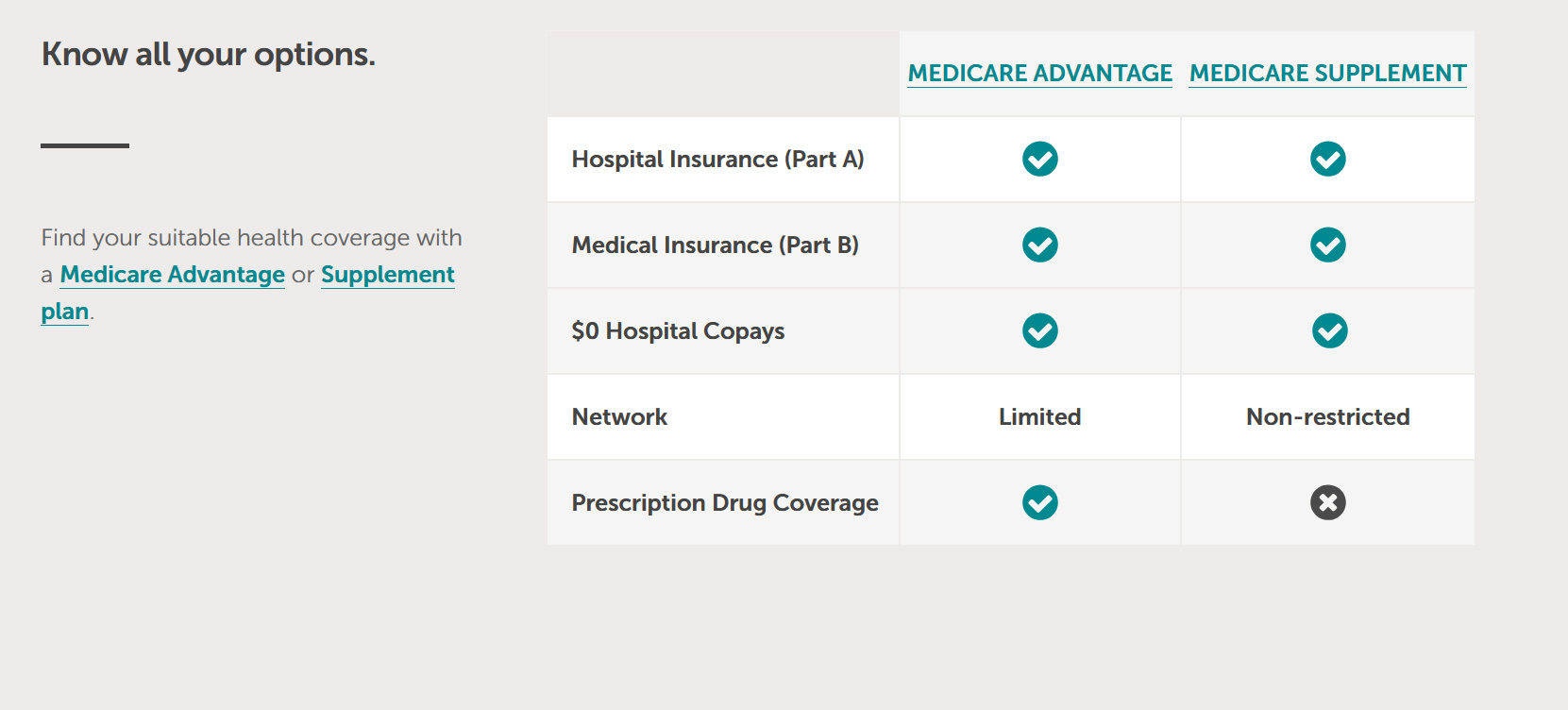Click the Prescription Drug Coverage row label
The image size is (1568, 710).
[724, 503]
